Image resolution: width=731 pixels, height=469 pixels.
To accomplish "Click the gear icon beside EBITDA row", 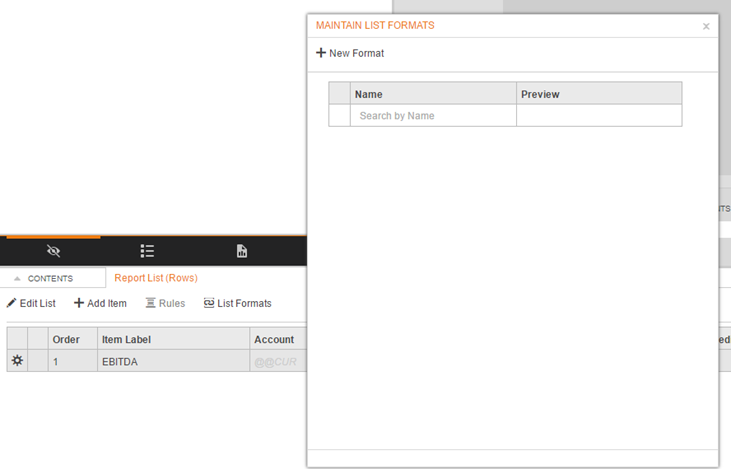I will [x=17, y=361].
